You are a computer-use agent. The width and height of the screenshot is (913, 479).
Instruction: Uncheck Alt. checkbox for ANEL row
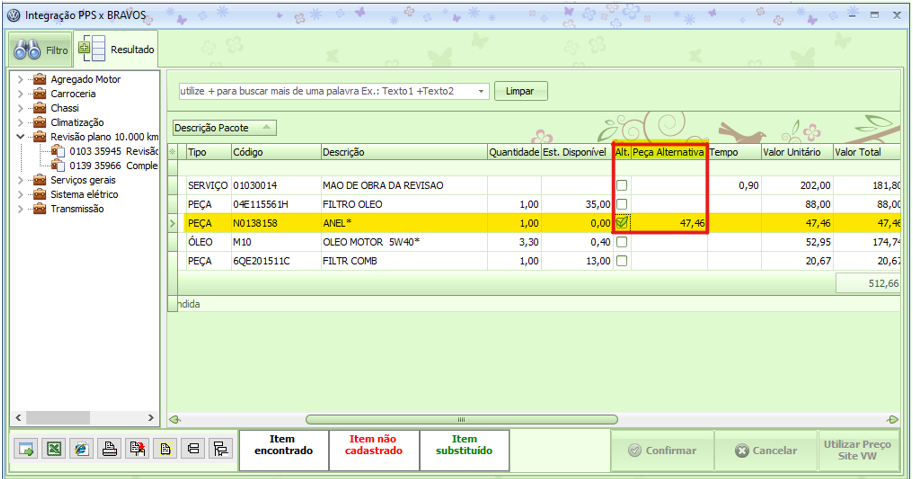(x=622, y=223)
